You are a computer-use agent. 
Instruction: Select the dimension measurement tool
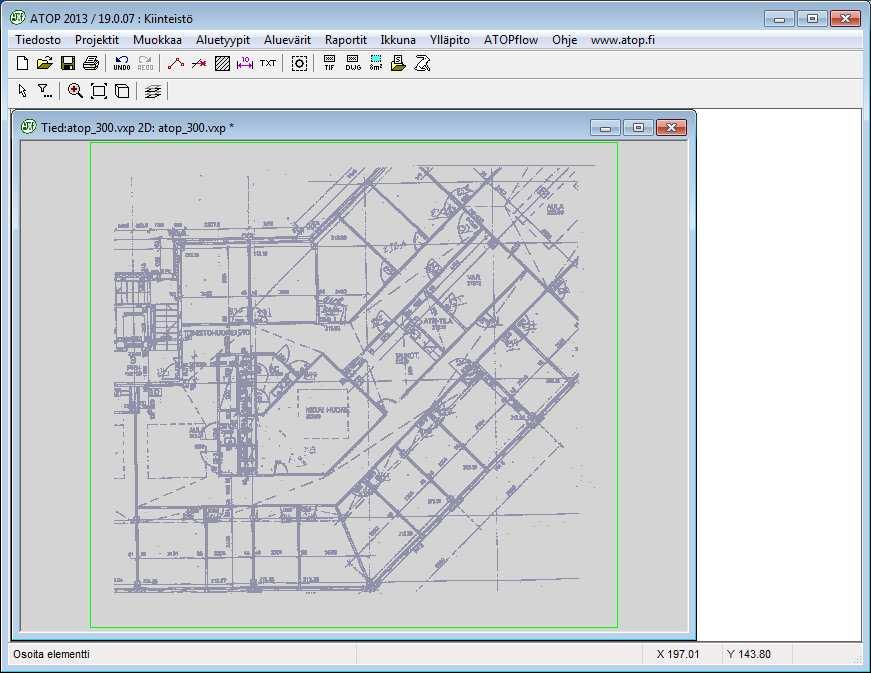click(244, 63)
